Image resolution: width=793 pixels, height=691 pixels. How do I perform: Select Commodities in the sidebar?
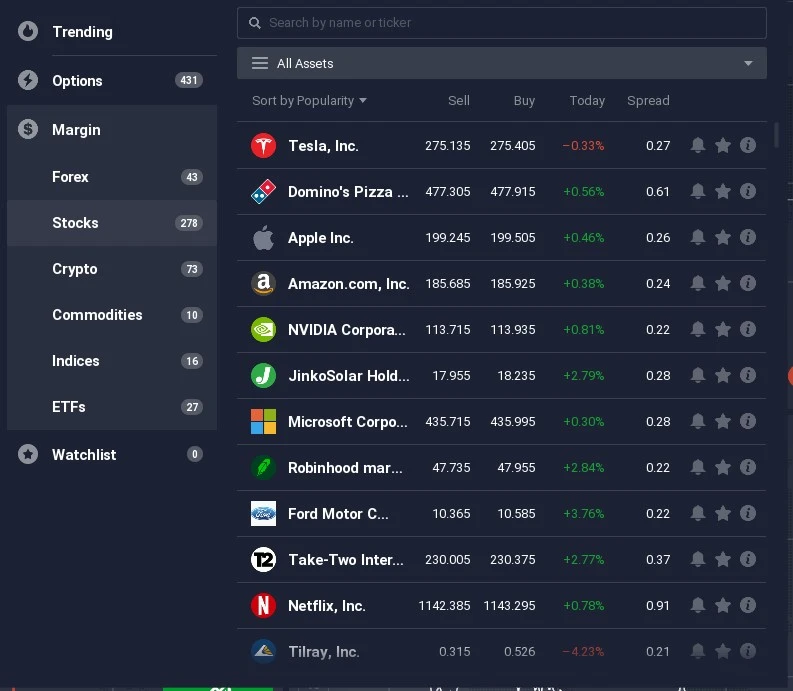[112, 315]
